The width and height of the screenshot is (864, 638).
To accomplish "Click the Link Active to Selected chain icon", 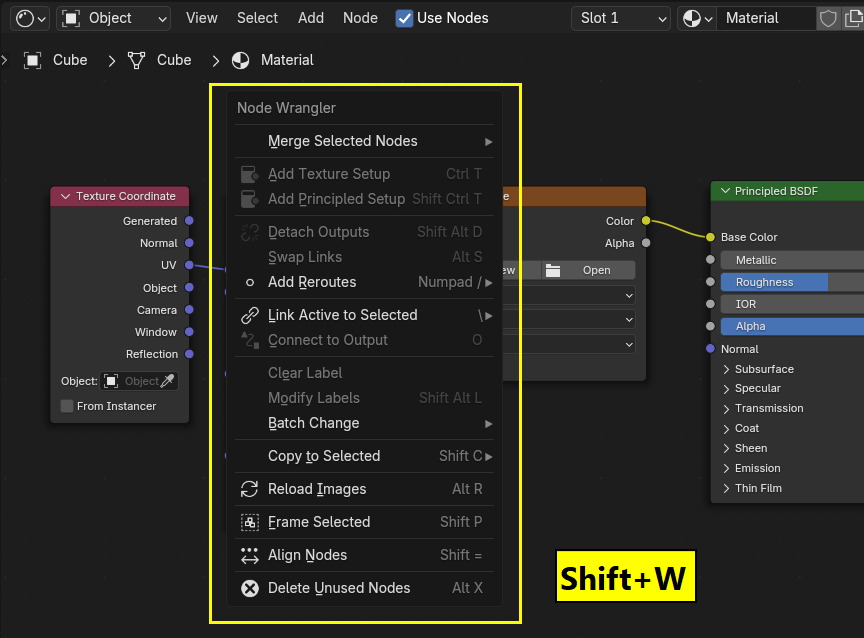I will 250,315.
